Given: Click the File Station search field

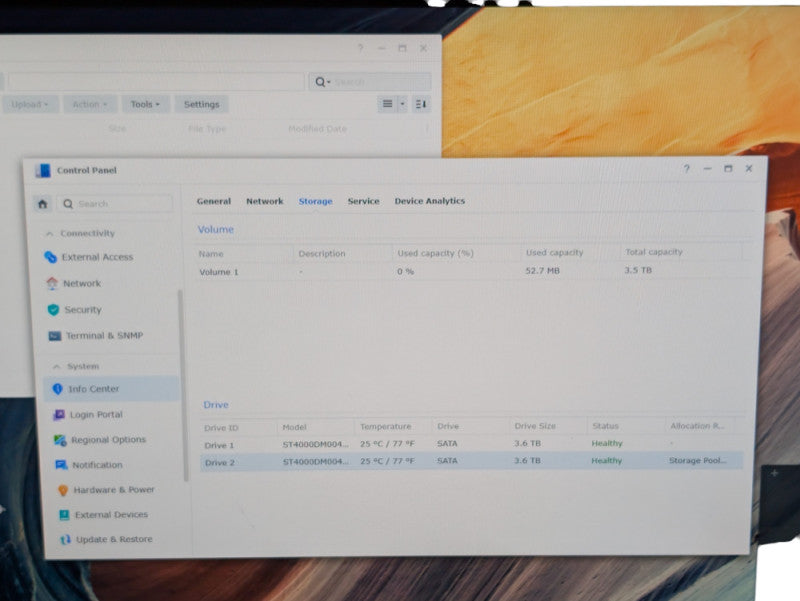Looking at the screenshot, I should pos(370,82).
